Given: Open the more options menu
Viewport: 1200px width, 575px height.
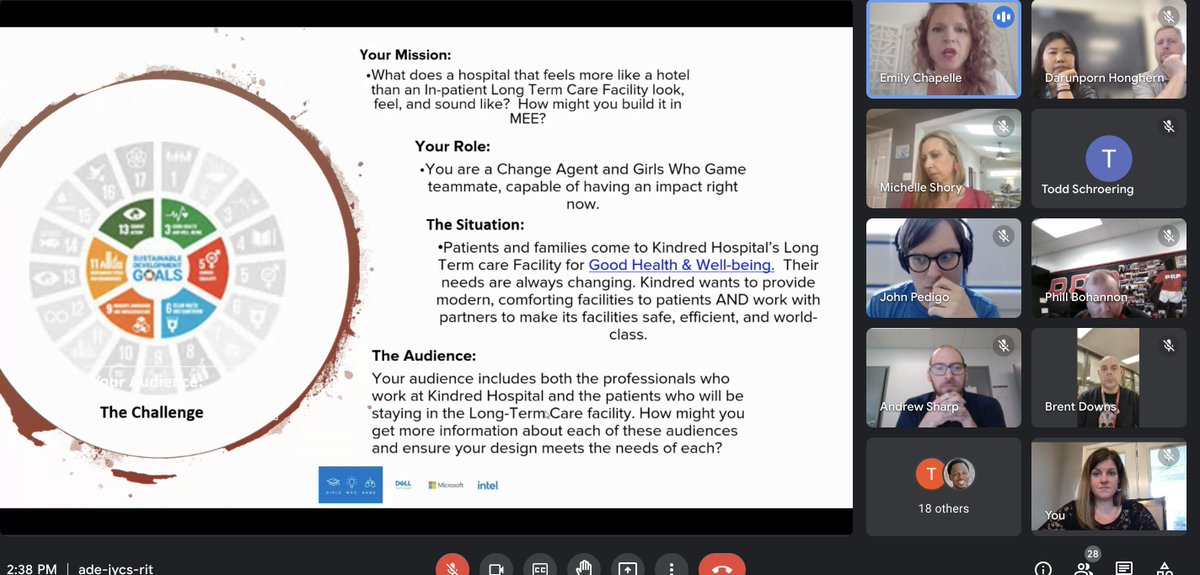Looking at the screenshot, I should 672,568.
